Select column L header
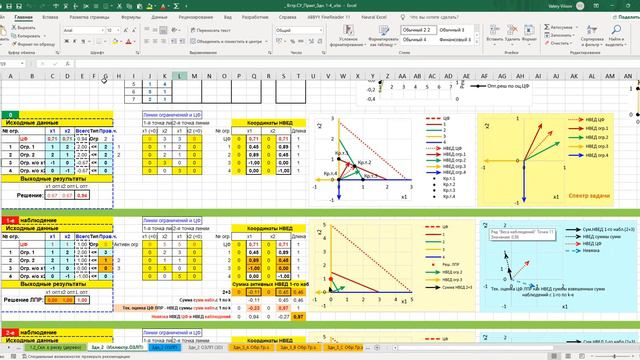 (179, 76)
